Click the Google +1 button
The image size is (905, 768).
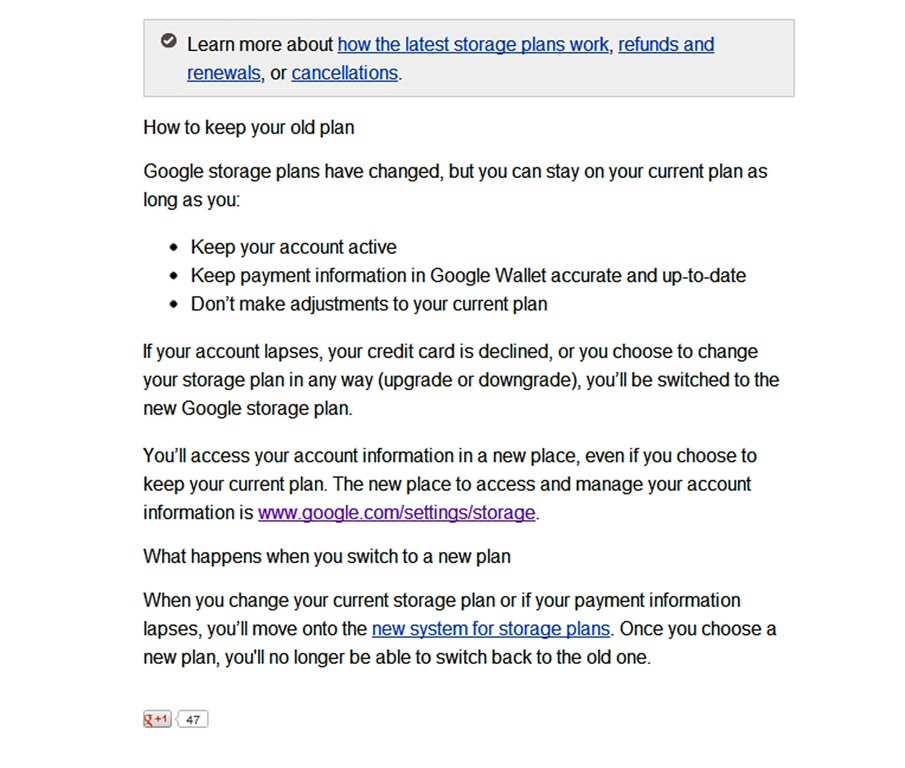point(157,719)
